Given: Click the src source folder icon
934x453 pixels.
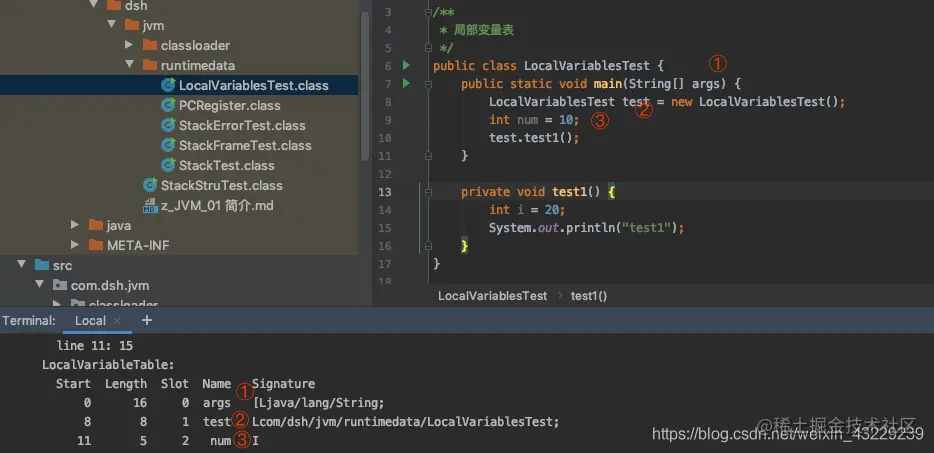Looking at the screenshot, I should click(41, 265).
